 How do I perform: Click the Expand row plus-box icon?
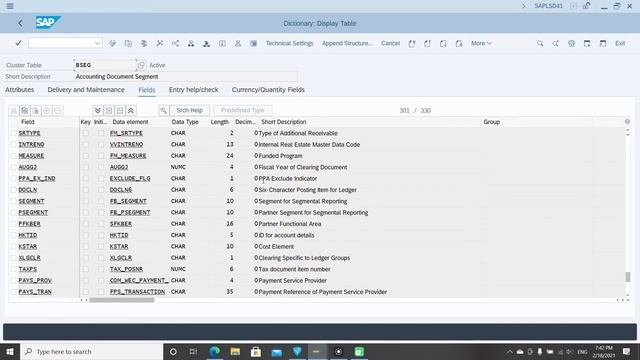pos(109,110)
